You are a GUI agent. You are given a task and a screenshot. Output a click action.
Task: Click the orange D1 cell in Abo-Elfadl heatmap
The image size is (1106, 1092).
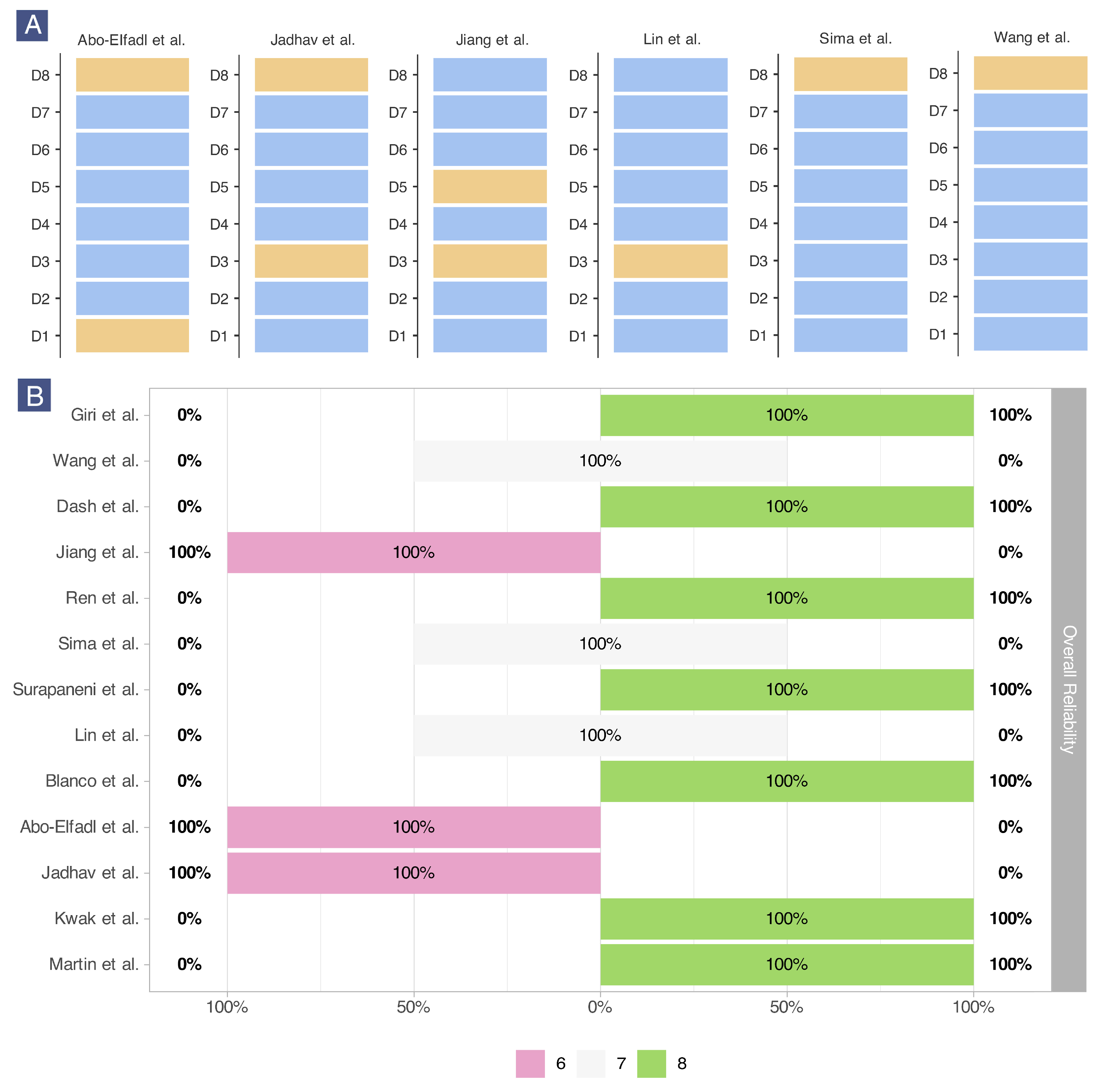click(x=132, y=336)
